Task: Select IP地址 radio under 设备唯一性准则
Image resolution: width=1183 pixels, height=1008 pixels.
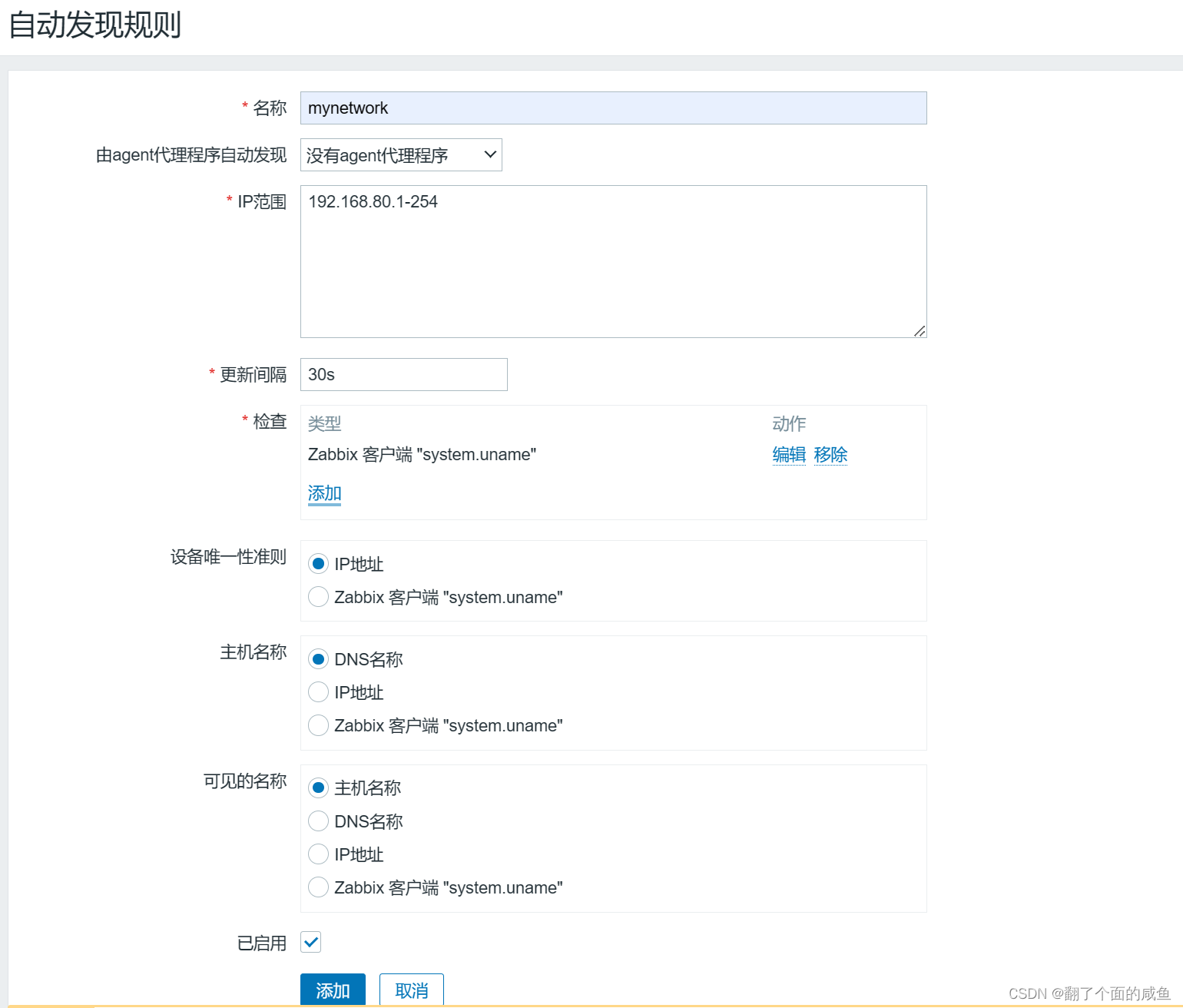Action: pyautogui.click(x=318, y=564)
